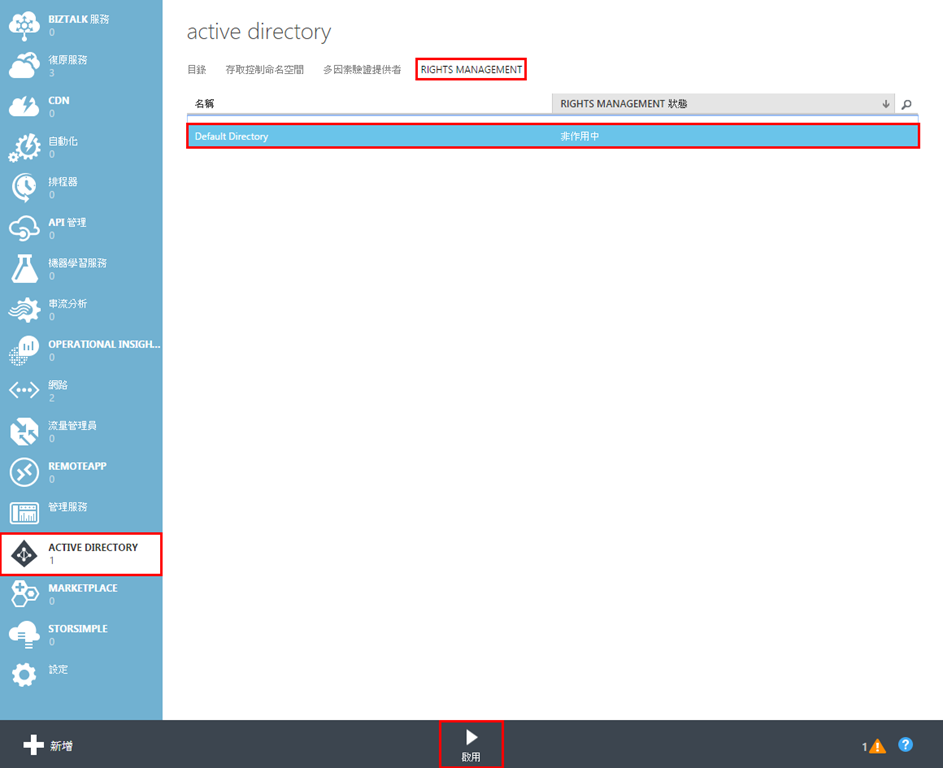The image size is (943, 768).
Task: Select the RIGHTS MANAGEMENT tab
Action: coord(471,70)
